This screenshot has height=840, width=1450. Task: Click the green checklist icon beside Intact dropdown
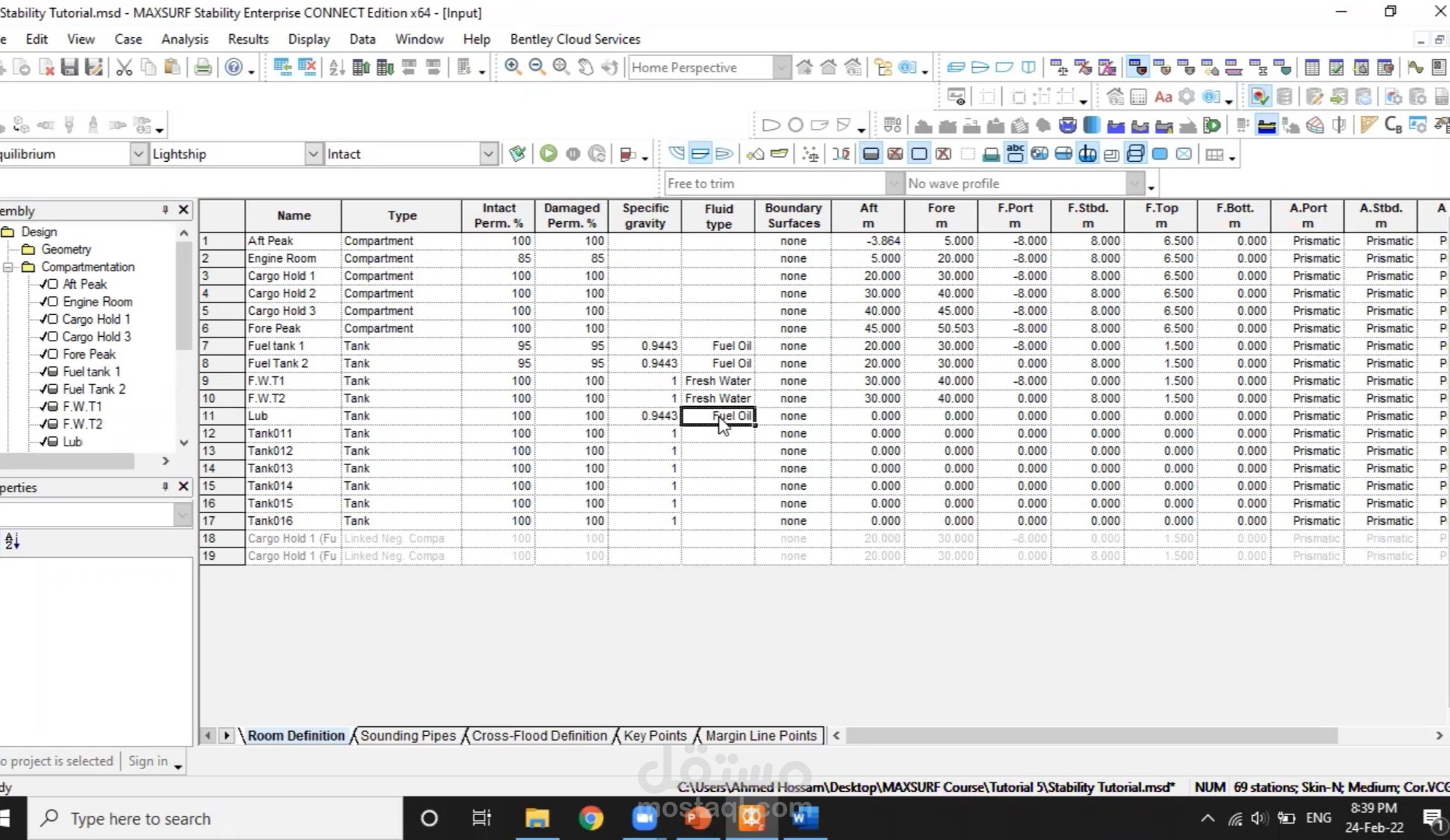pyautogui.click(x=517, y=154)
